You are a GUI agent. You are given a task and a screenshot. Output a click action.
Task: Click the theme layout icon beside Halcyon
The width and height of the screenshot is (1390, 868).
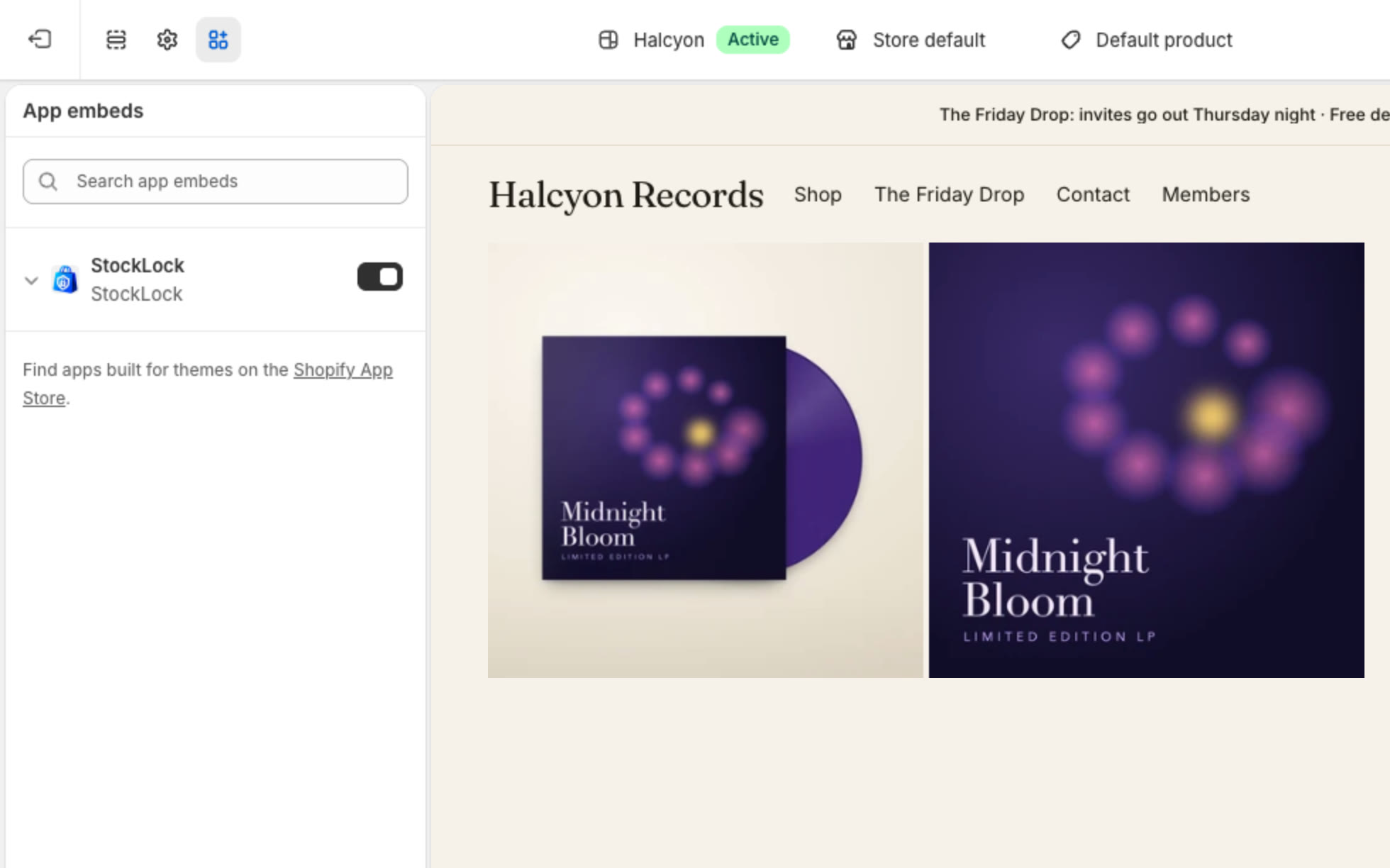tap(608, 40)
